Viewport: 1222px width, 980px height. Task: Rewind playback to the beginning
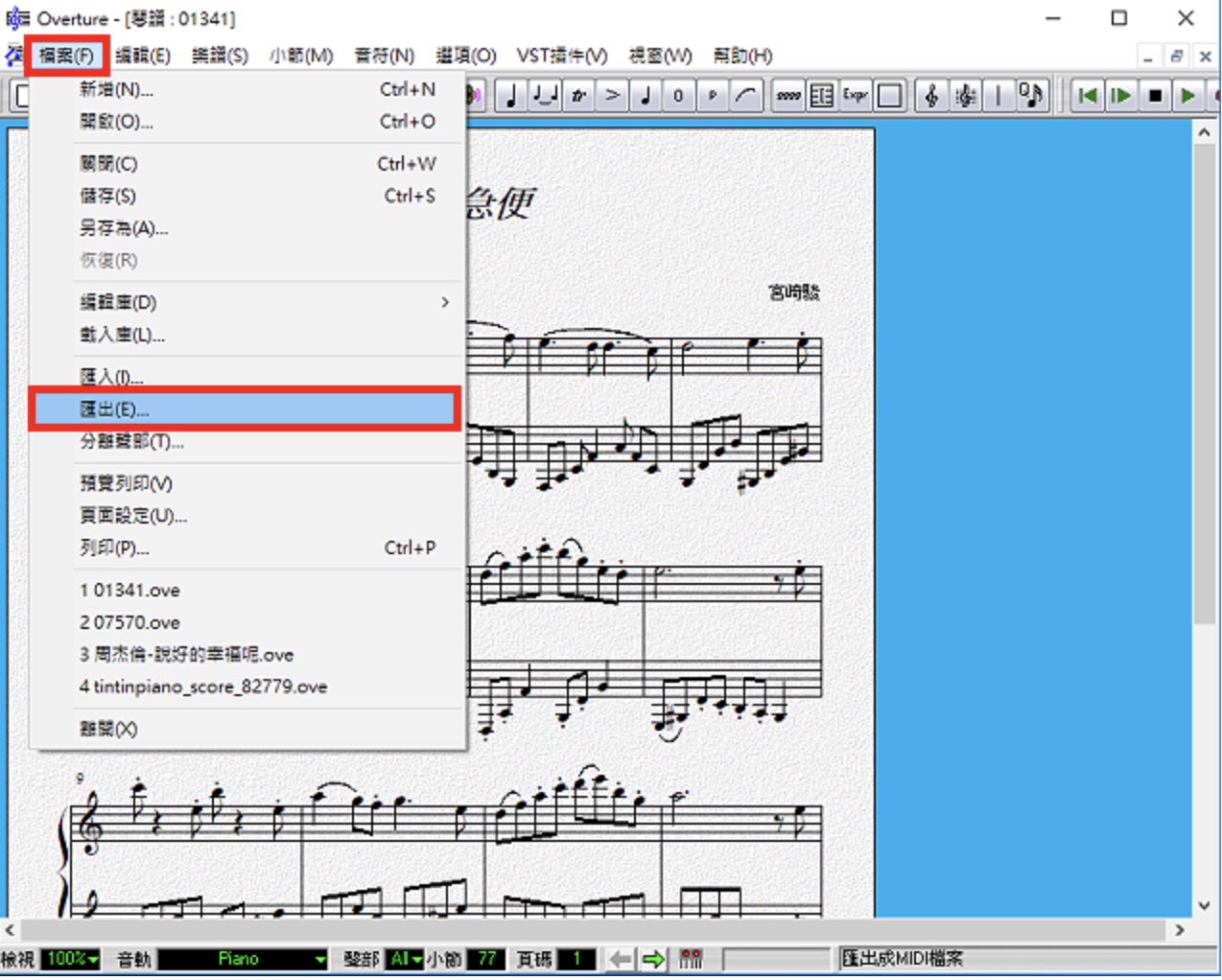[1087, 96]
